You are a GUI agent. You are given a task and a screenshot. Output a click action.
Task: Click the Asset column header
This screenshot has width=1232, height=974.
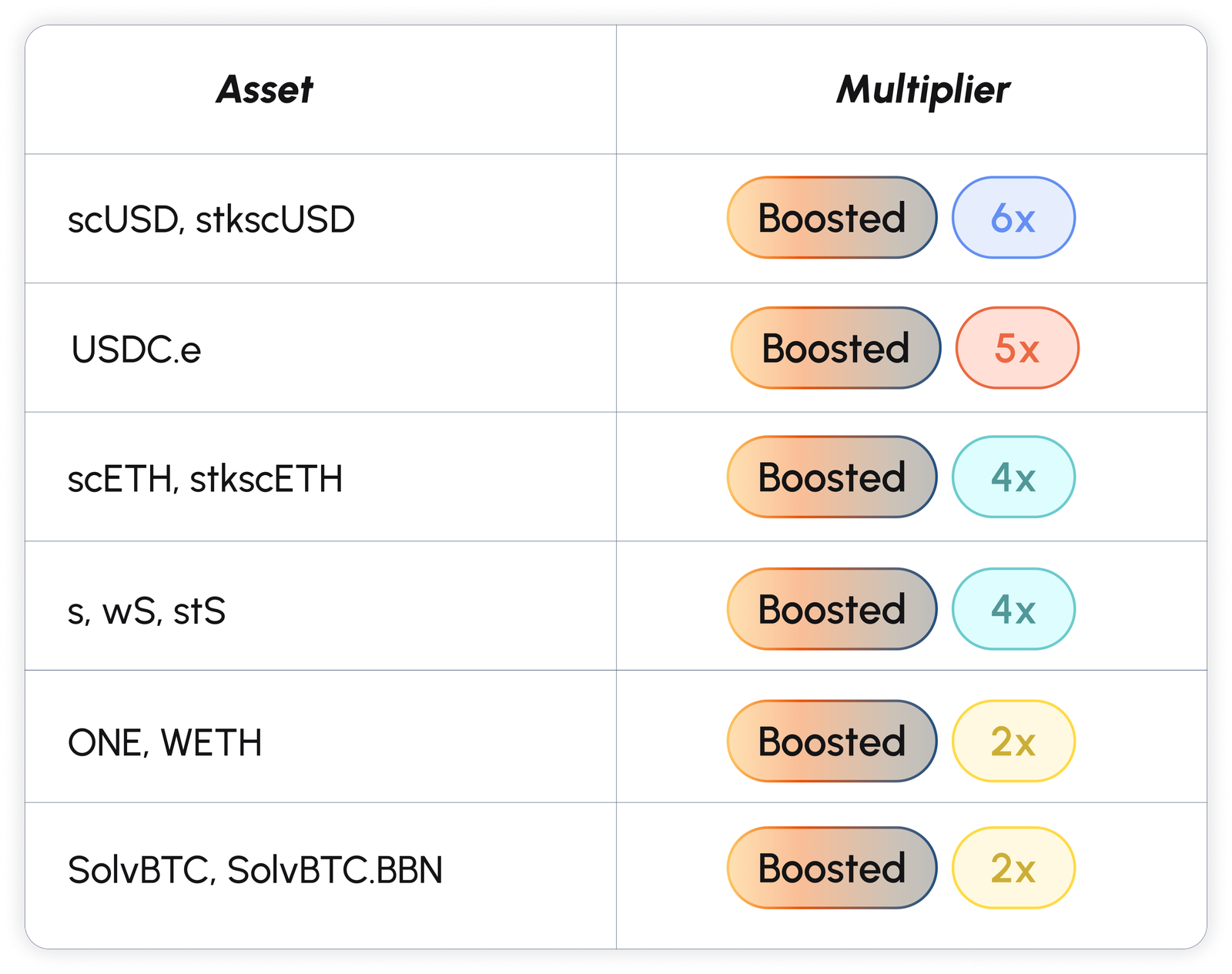[264, 89]
